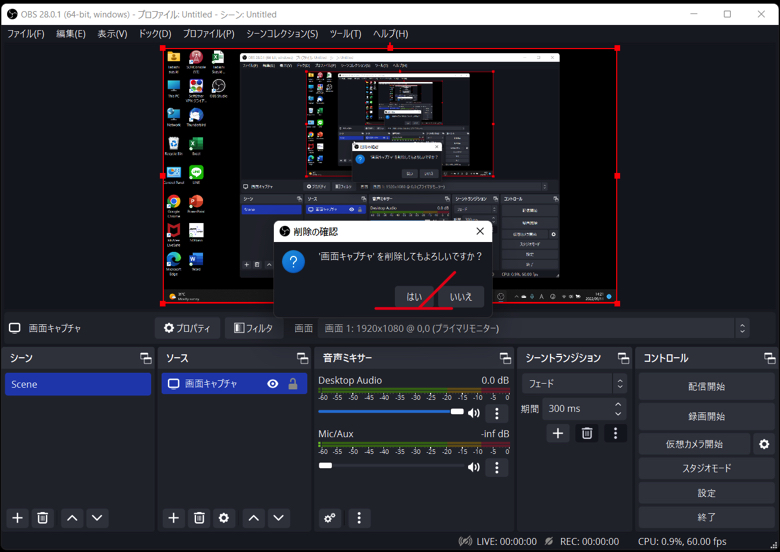Viewport: 780px width, 552px height.
Task: Click the CPU 0.9%, 60.00 fps status
Action: tap(682, 542)
